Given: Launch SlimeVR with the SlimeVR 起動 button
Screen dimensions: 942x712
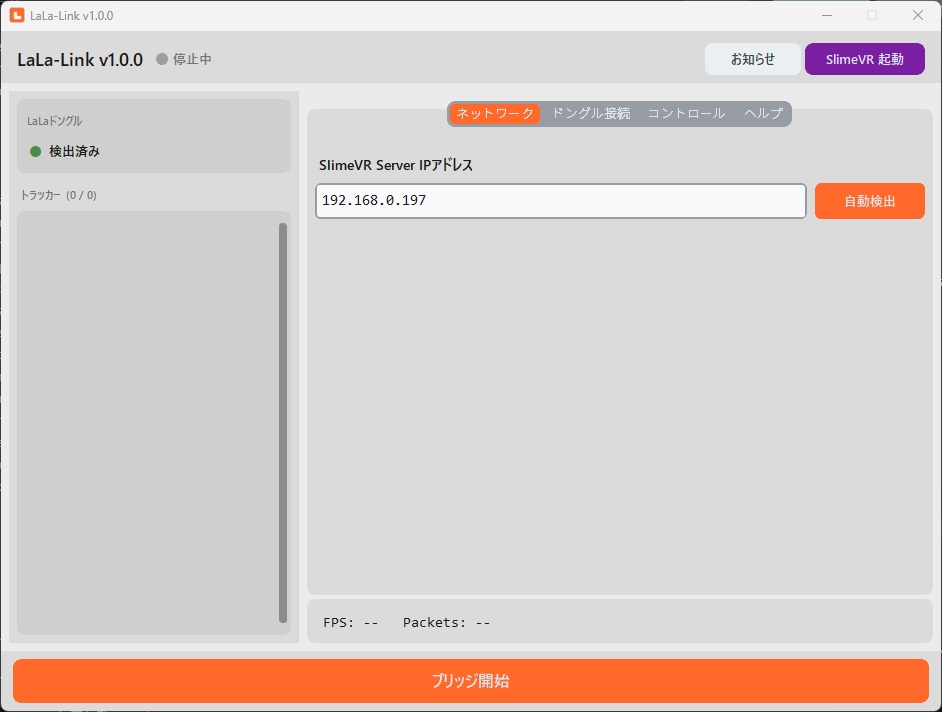Looking at the screenshot, I should (865, 59).
